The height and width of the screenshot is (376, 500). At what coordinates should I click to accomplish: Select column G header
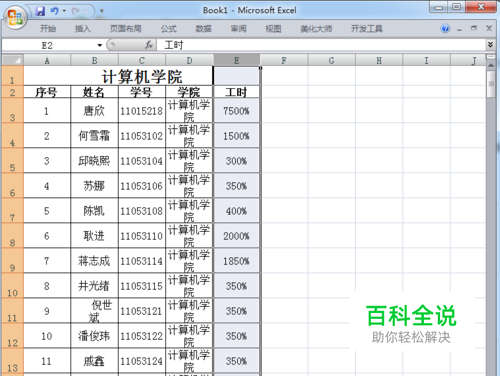pyautogui.click(x=331, y=60)
